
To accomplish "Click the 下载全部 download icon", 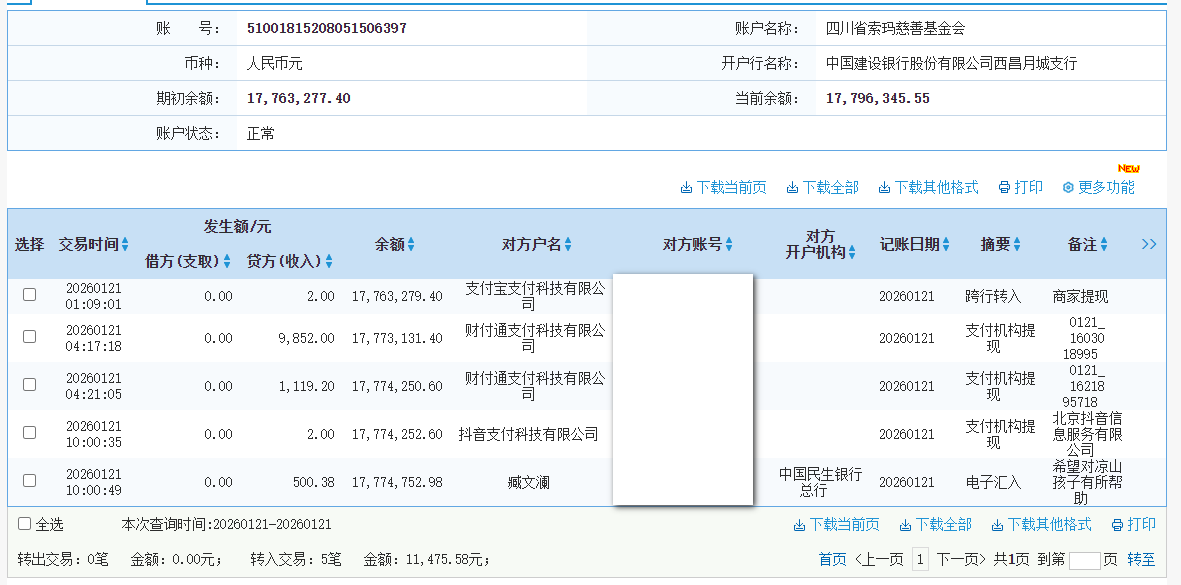I will (x=793, y=187).
